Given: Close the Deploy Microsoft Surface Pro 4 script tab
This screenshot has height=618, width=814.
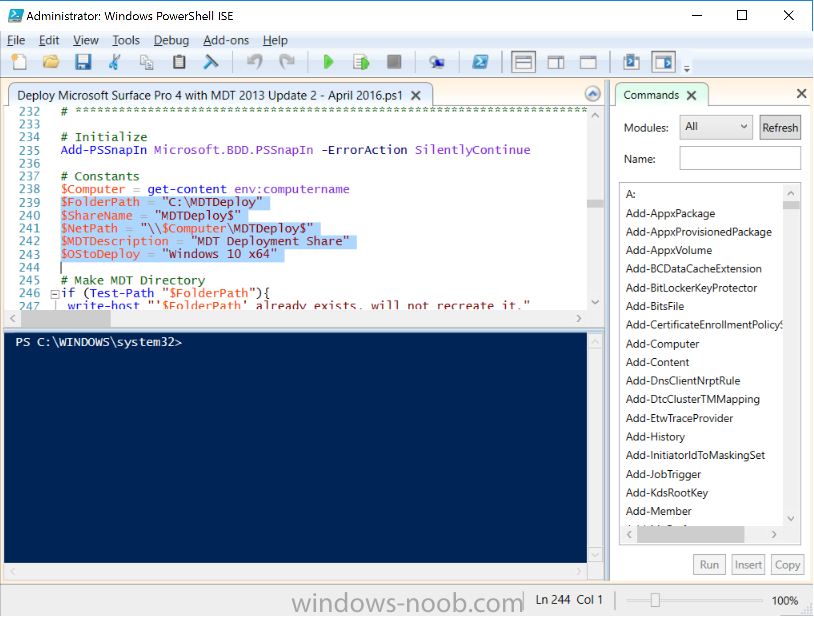Looking at the screenshot, I should (416, 96).
